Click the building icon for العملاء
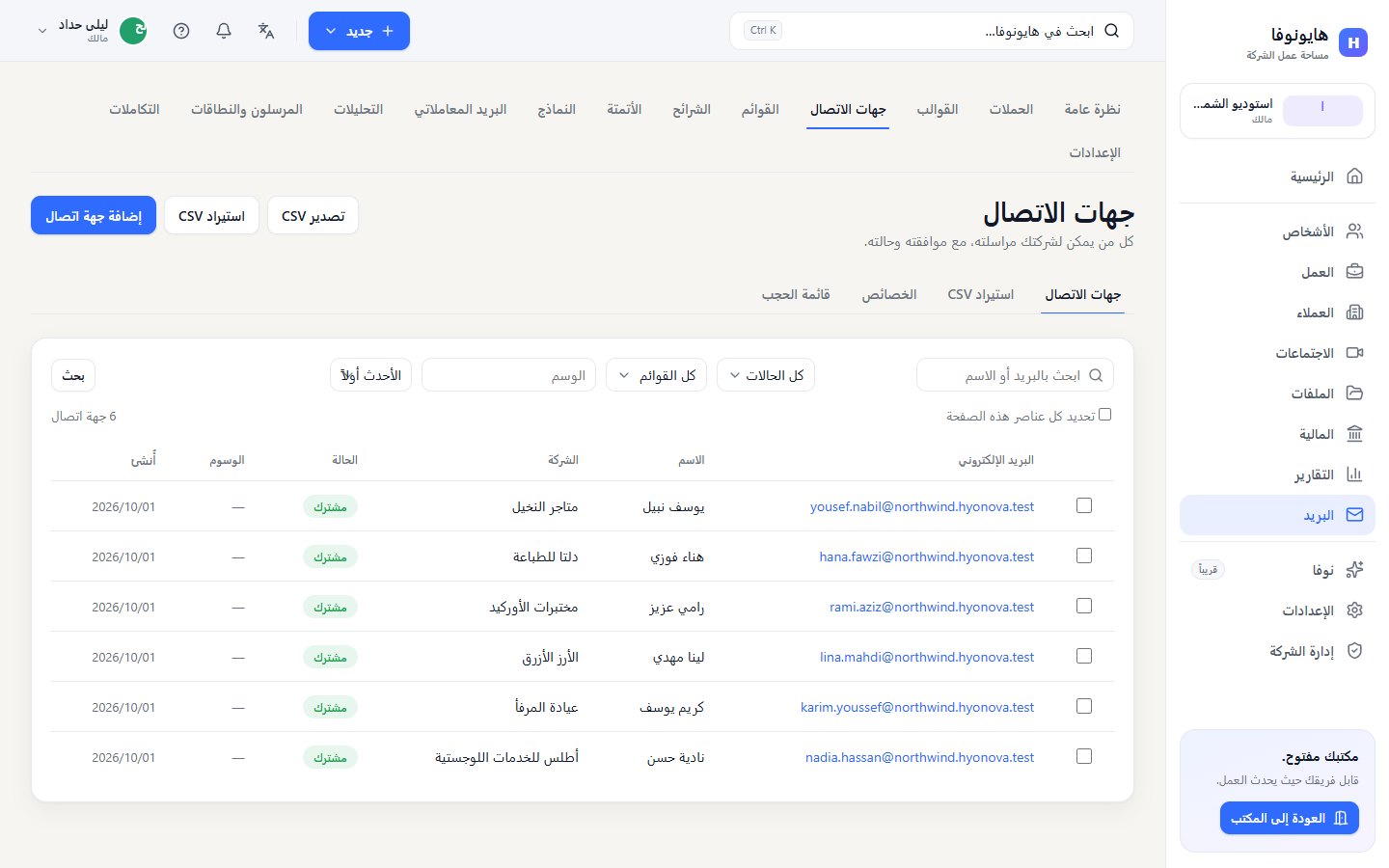 1354,312
